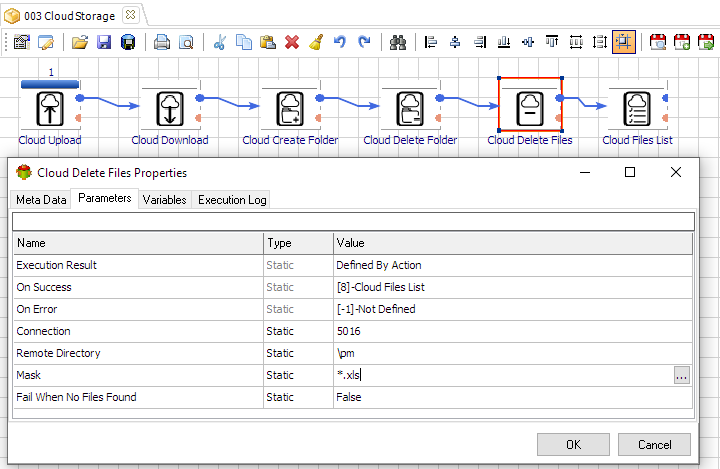720x469 pixels.
Task: Paste using the clipboard icon
Action: point(268,42)
